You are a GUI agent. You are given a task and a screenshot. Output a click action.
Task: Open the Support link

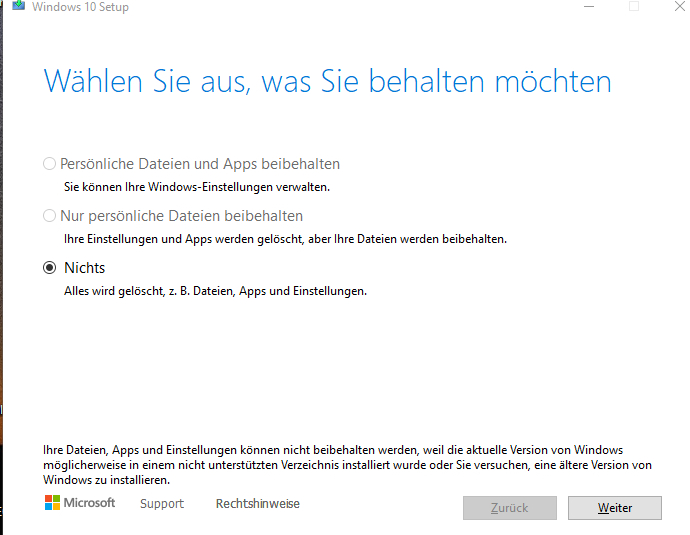[x=162, y=503]
